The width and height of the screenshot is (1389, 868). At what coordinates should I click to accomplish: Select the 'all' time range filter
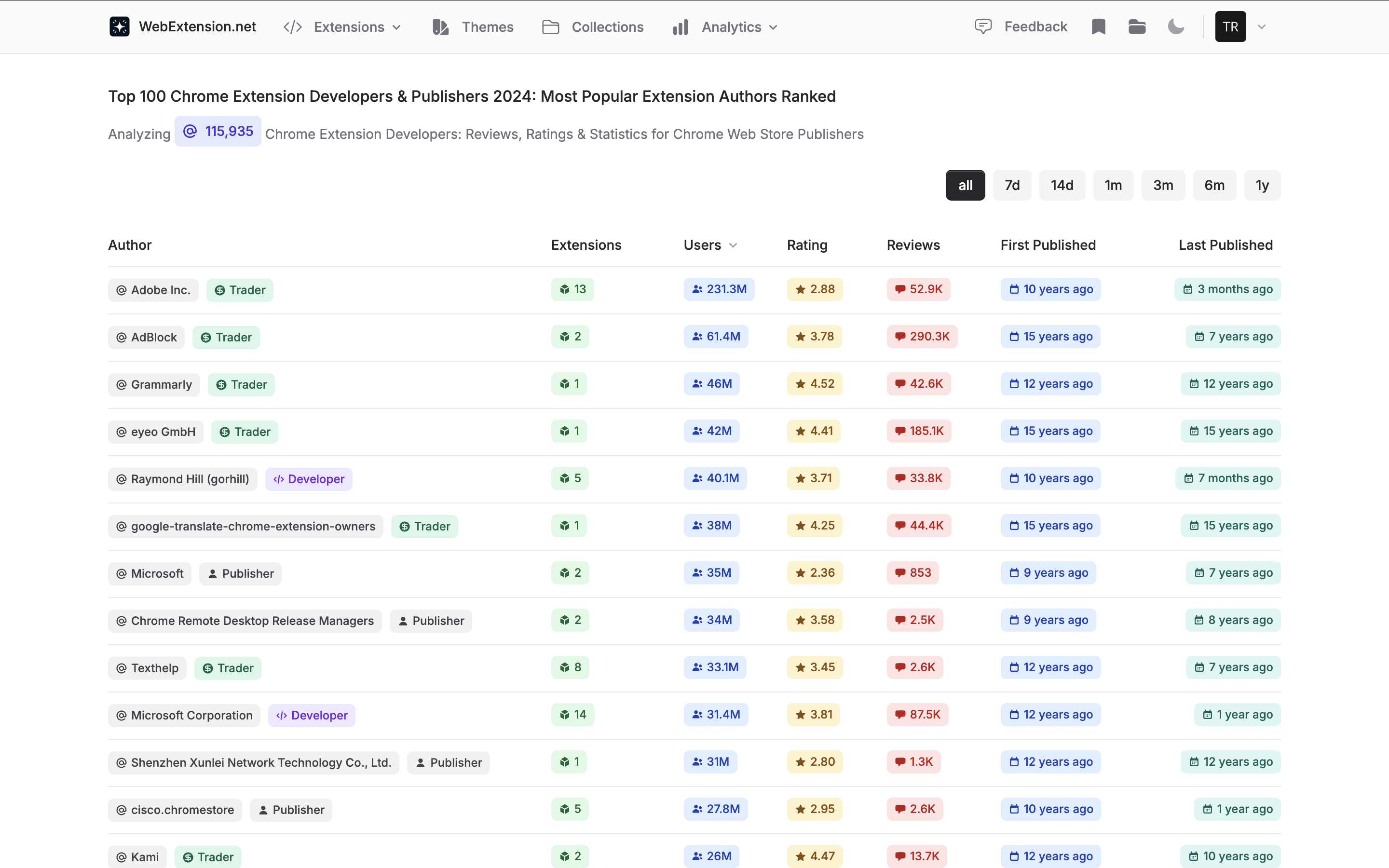coord(966,185)
